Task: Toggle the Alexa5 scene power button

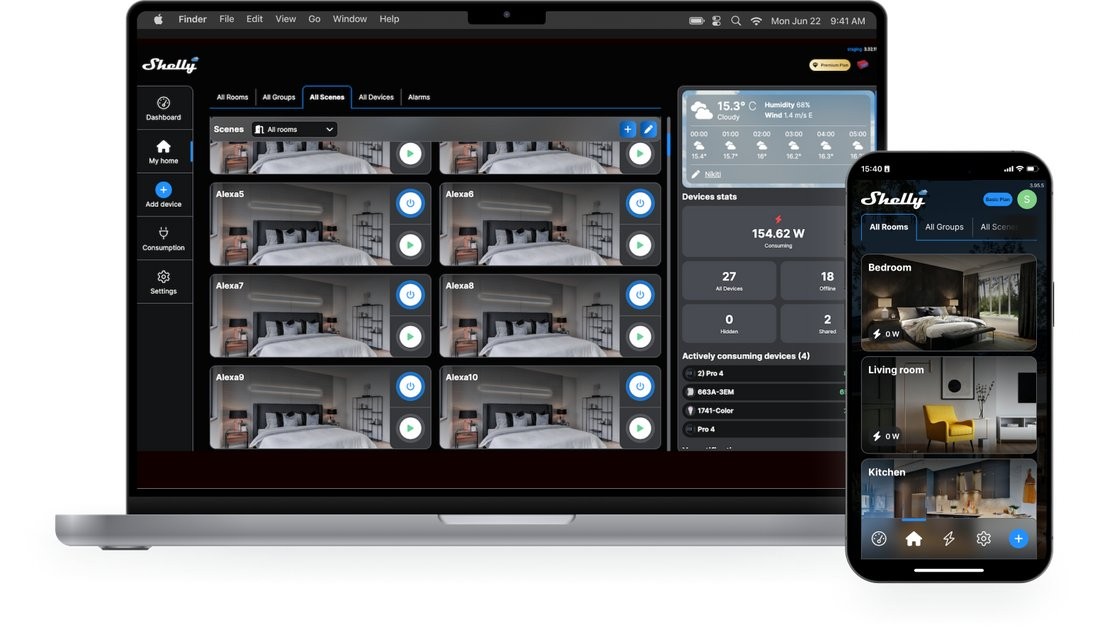Action: pos(410,203)
